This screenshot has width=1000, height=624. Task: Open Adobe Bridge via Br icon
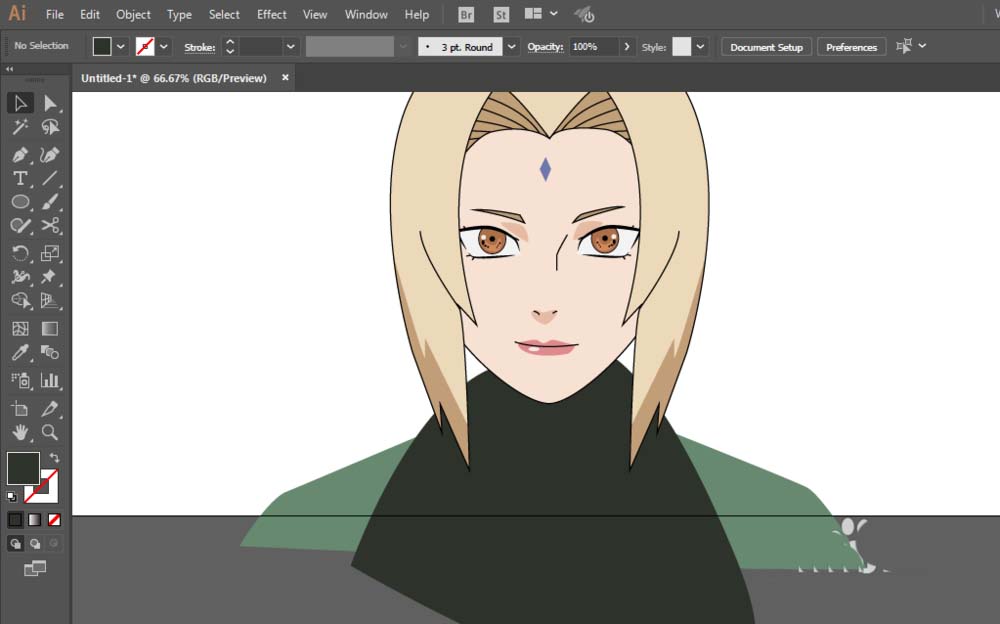point(466,15)
